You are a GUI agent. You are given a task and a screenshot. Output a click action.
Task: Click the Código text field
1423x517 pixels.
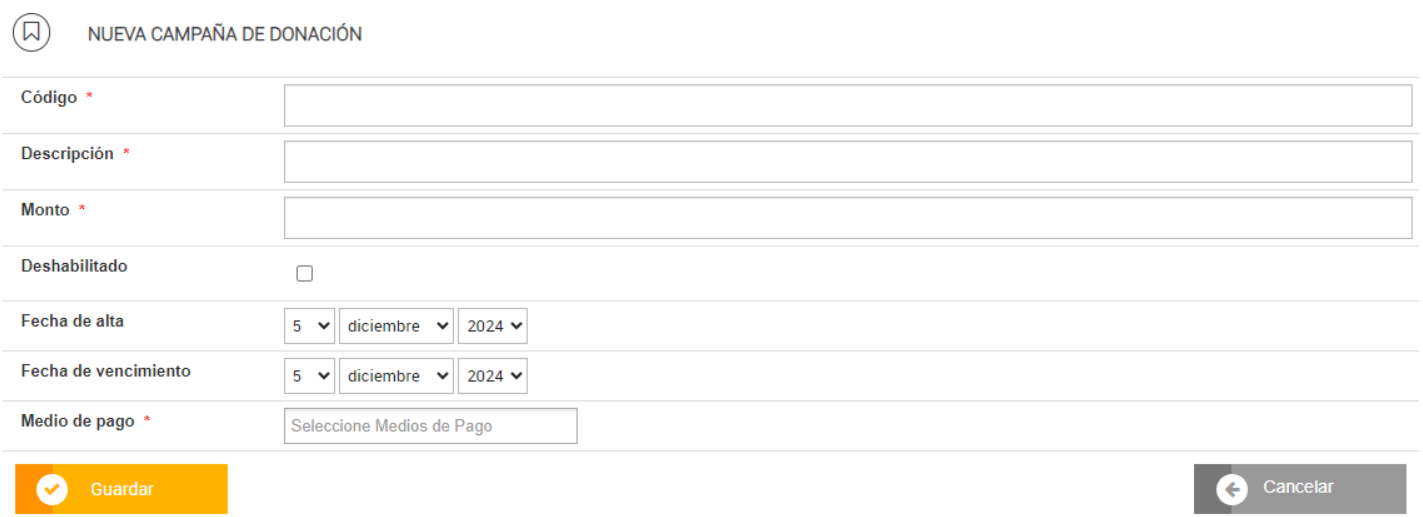point(847,105)
